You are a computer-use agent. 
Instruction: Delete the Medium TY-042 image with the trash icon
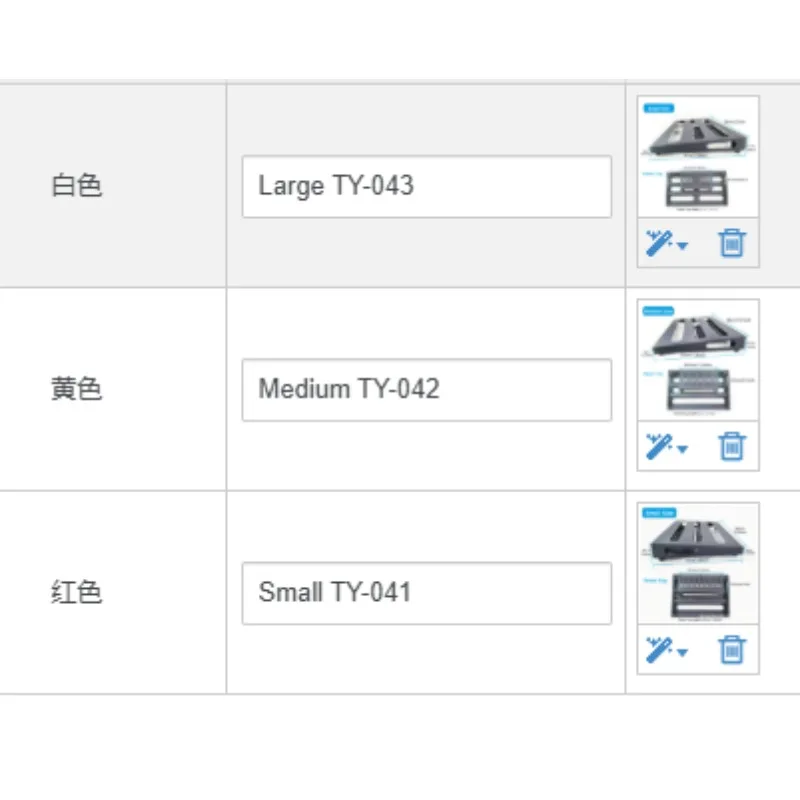pos(732,446)
